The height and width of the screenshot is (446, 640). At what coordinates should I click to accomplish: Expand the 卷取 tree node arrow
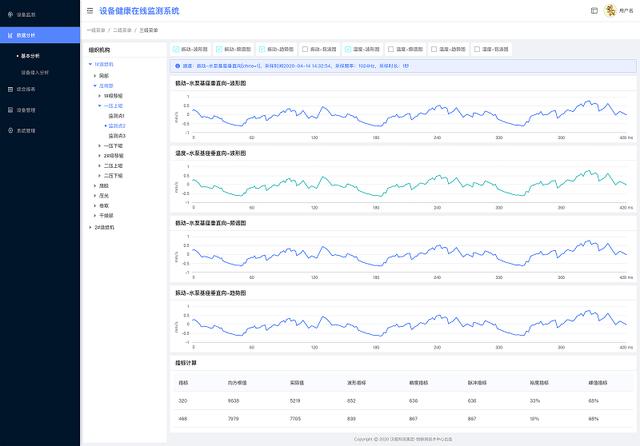coord(95,206)
